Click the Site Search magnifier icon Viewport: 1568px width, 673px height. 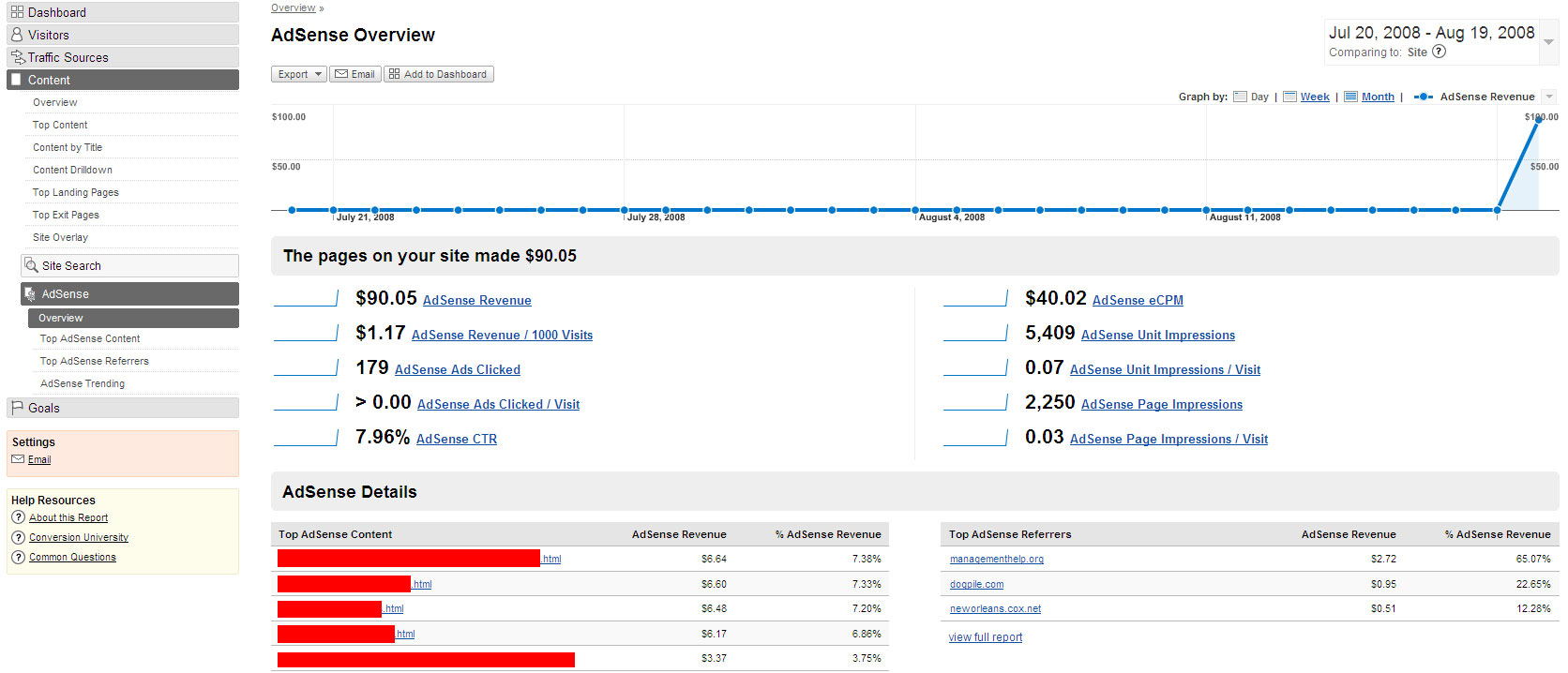coord(31,265)
